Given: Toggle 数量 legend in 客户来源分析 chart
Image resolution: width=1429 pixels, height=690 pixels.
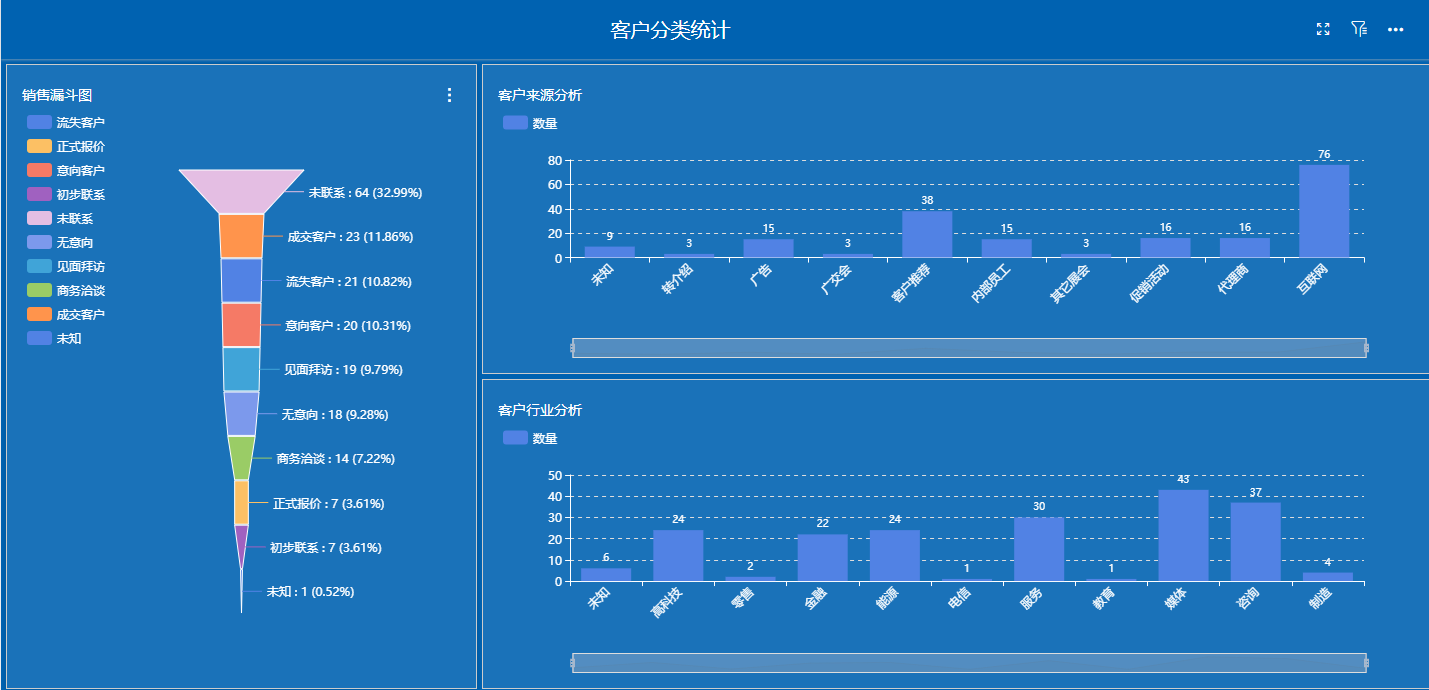Looking at the screenshot, I should pyautogui.click(x=530, y=123).
